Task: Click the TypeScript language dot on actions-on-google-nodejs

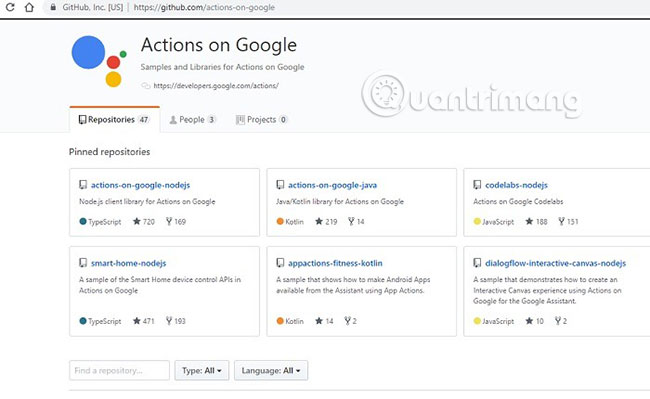Action: (83, 222)
